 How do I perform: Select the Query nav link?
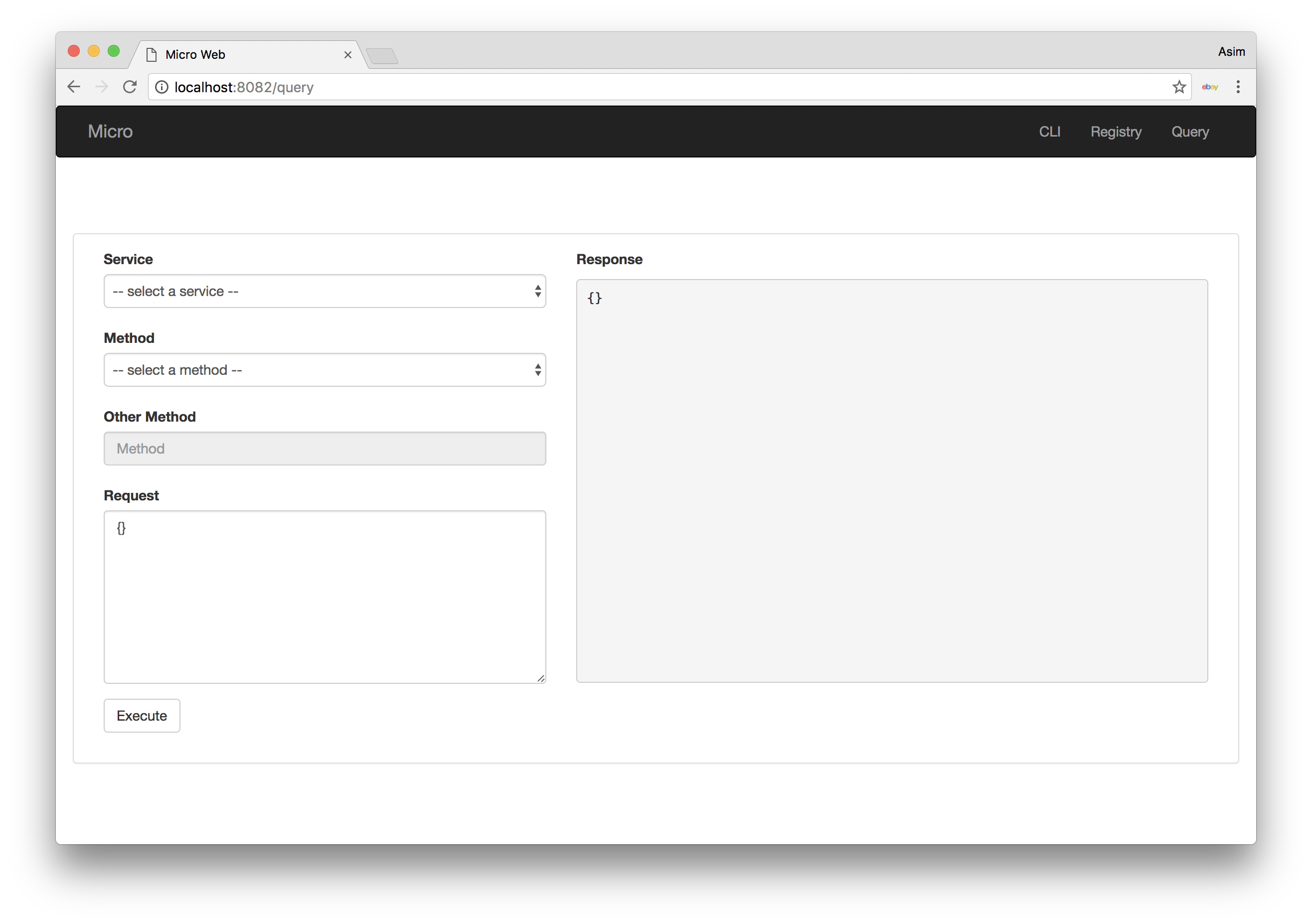pos(1190,132)
